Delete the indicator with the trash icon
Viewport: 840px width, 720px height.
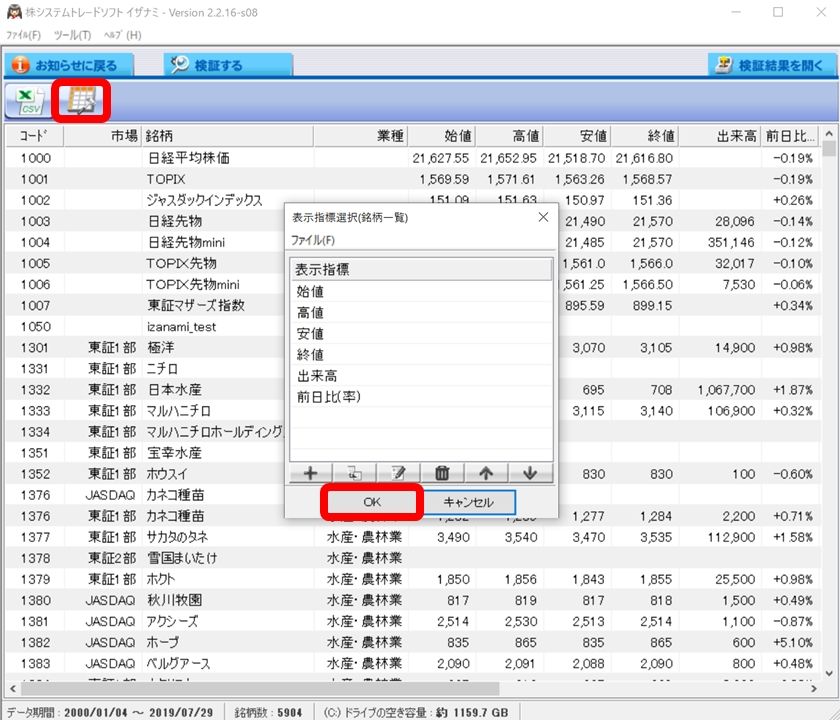click(442, 473)
